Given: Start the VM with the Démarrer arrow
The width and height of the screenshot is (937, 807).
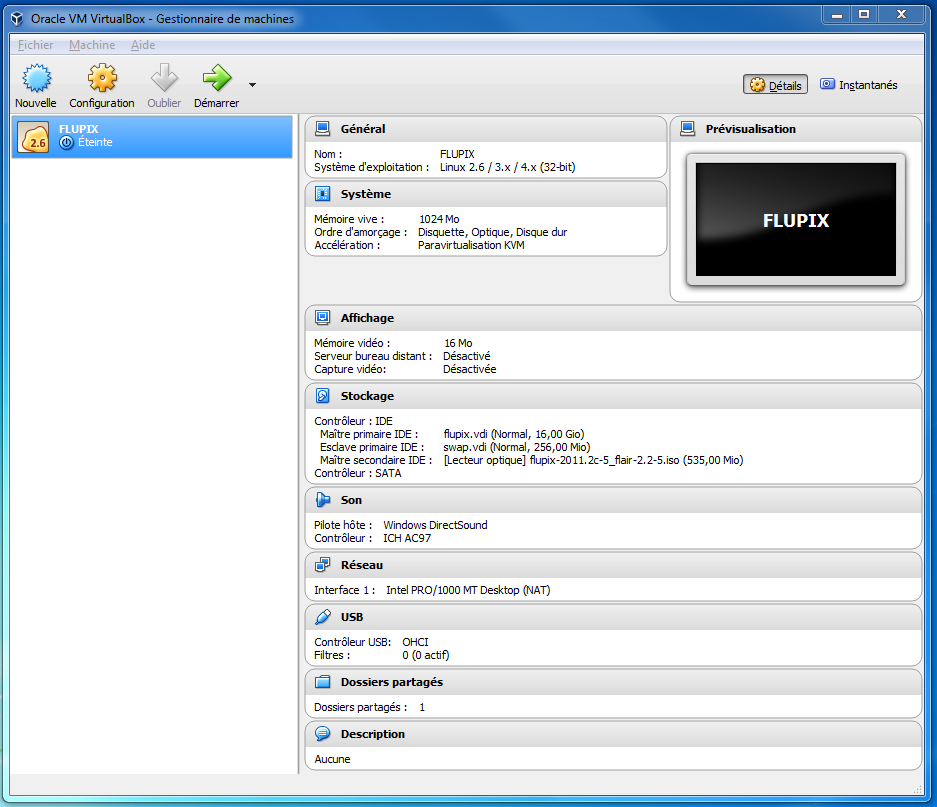Looking at the screenshot, I should 216,78.
